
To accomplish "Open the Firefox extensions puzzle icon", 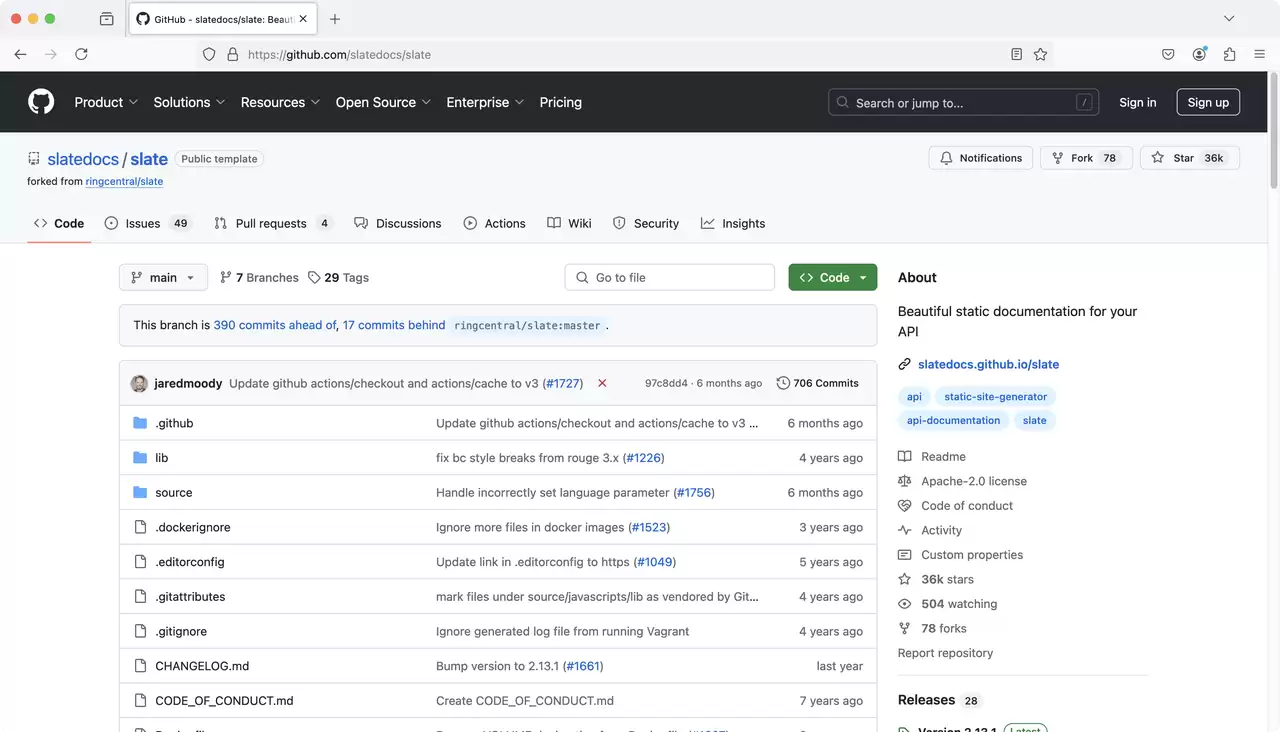I will 1229,54.
